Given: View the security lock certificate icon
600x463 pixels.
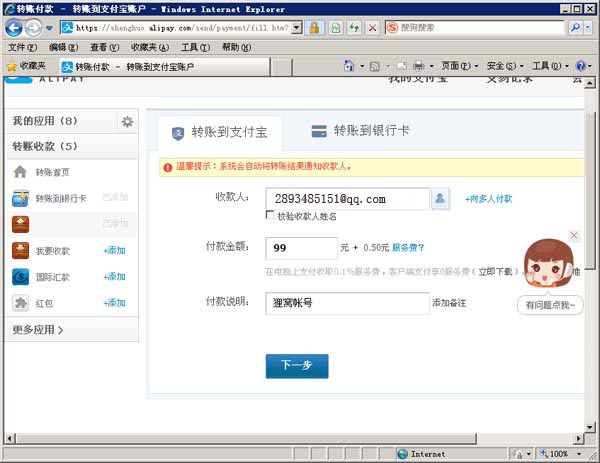Looking at the screenshot, I should (314, 28).
